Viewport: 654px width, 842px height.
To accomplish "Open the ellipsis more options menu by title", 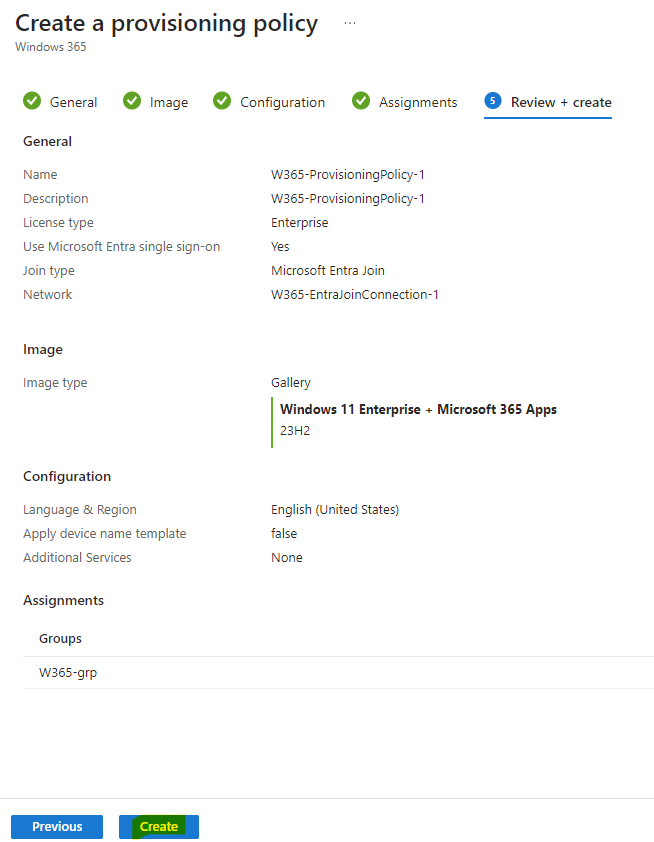I will point(350,23).
